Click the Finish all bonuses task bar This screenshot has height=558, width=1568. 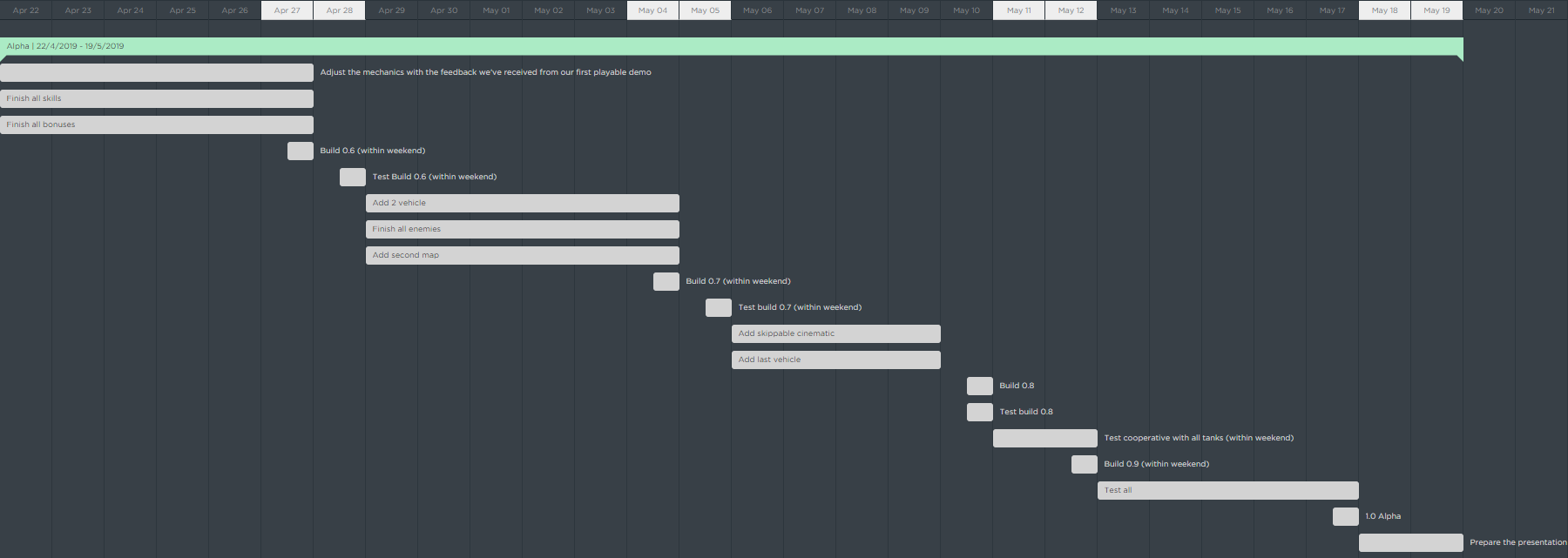click(x=157, y=124)
